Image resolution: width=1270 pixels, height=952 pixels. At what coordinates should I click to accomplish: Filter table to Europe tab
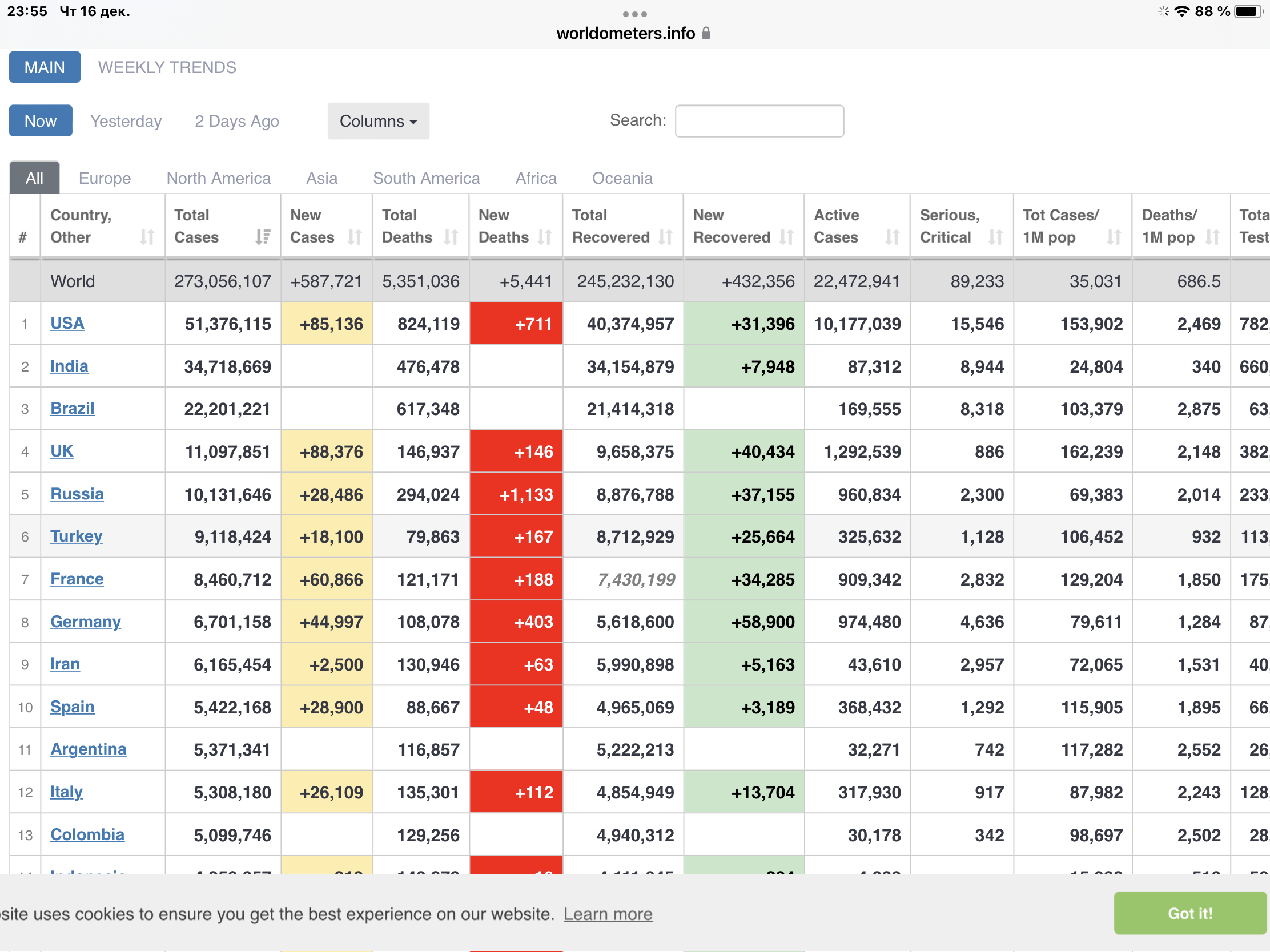click(105, 178)
